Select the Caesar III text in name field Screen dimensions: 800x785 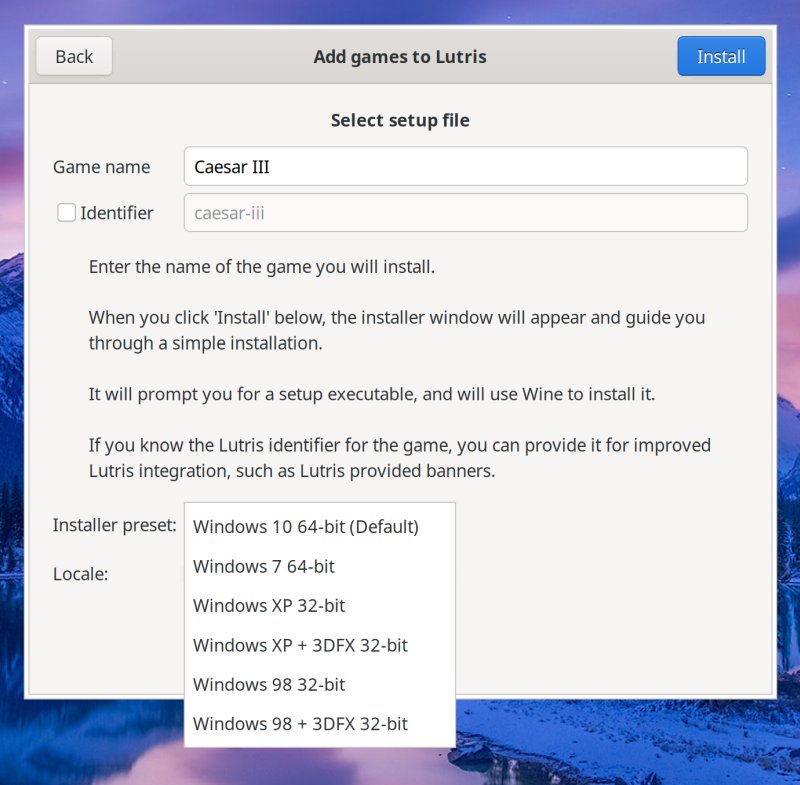231,166
